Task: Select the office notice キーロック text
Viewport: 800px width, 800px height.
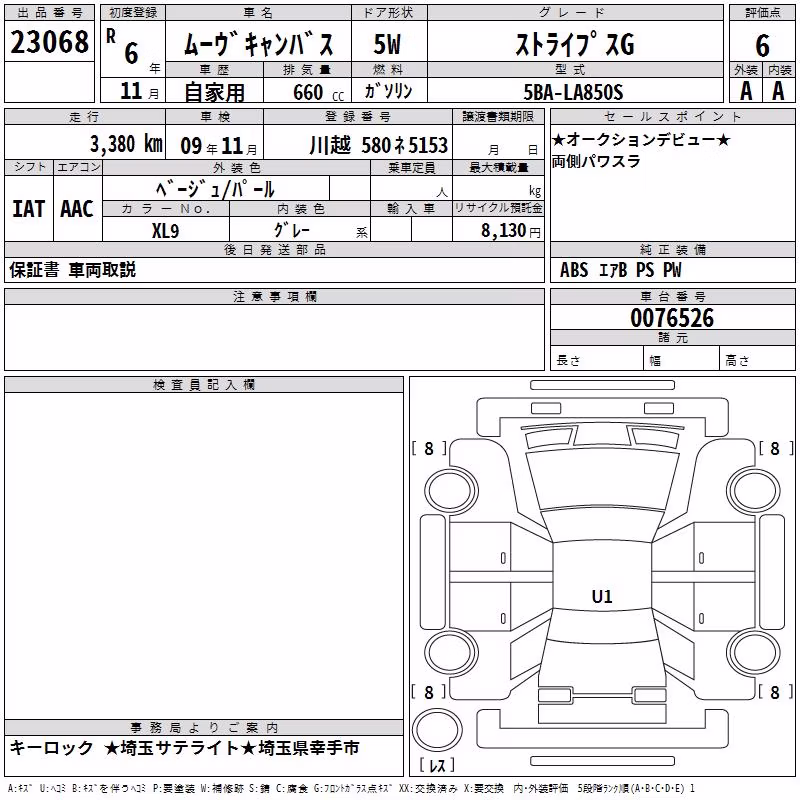Action: [52, 748]
